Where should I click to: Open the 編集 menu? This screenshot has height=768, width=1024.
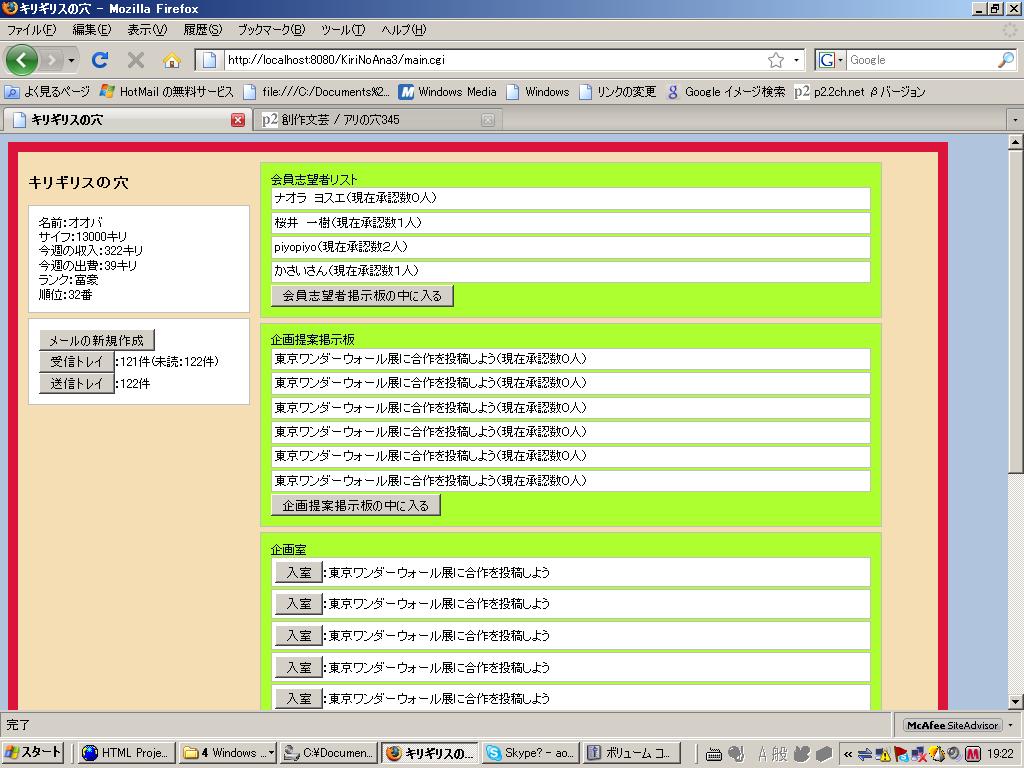pyautogui.click(x=91, y=29)
